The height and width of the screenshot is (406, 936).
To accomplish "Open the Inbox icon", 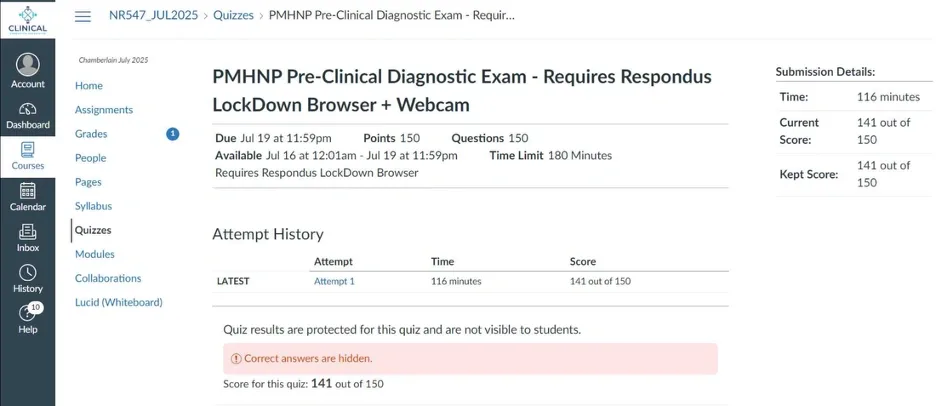I will point(27,232).
